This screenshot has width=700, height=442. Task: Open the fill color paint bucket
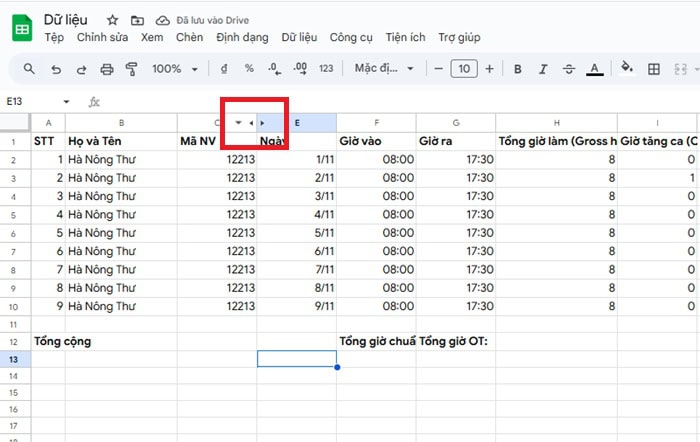point(627,69)
